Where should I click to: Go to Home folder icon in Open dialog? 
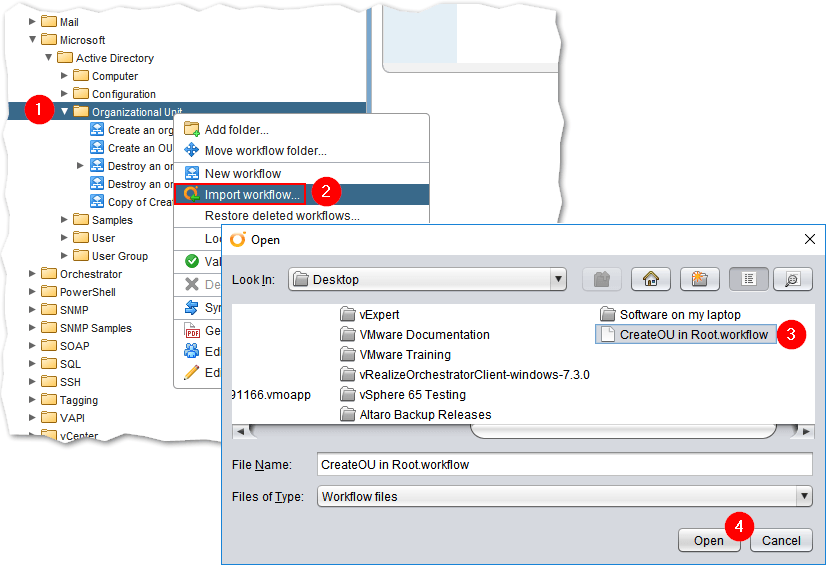(x=650, y=279)
